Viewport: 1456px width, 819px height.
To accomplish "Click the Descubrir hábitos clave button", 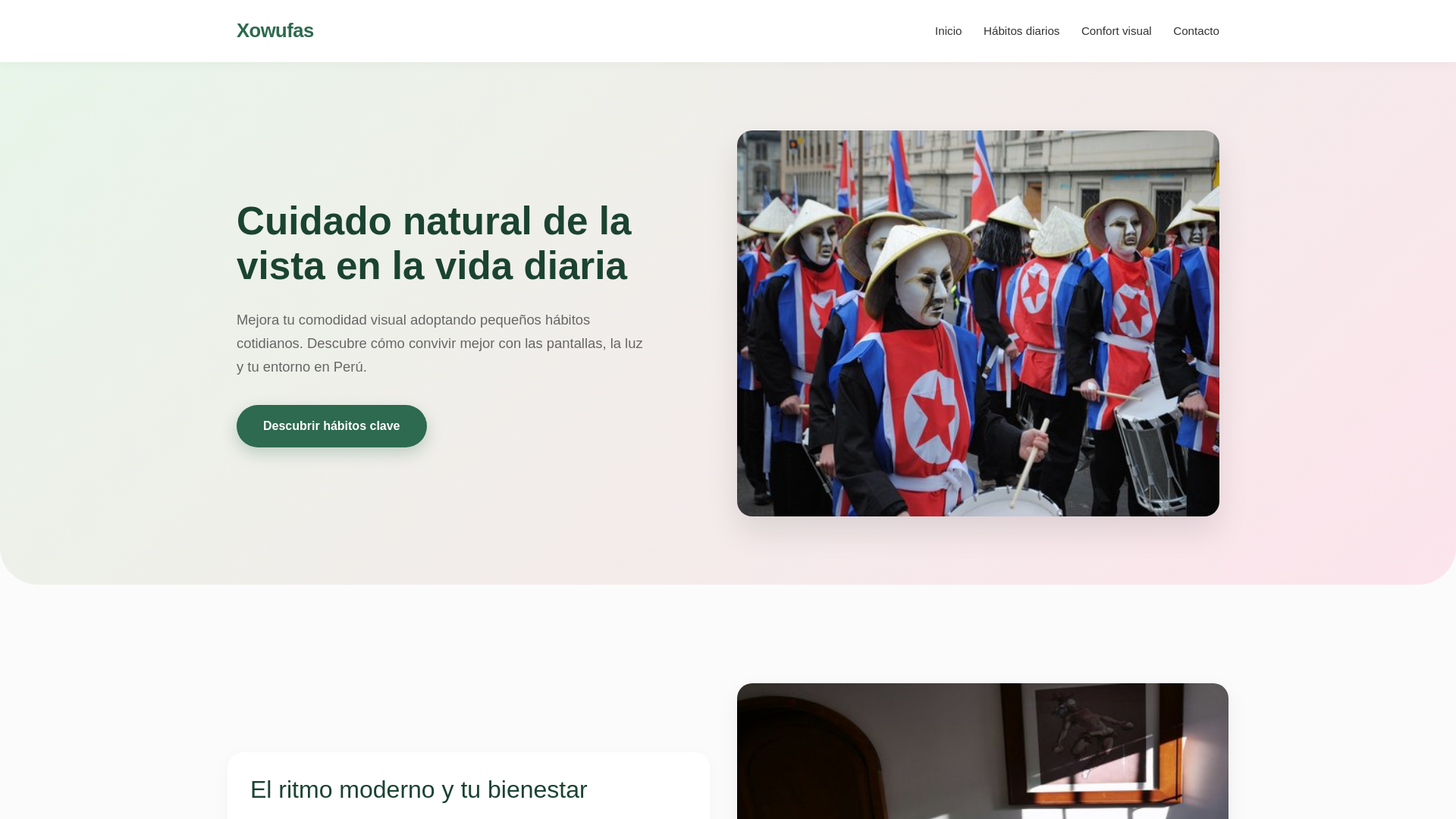I will (331, 426).
